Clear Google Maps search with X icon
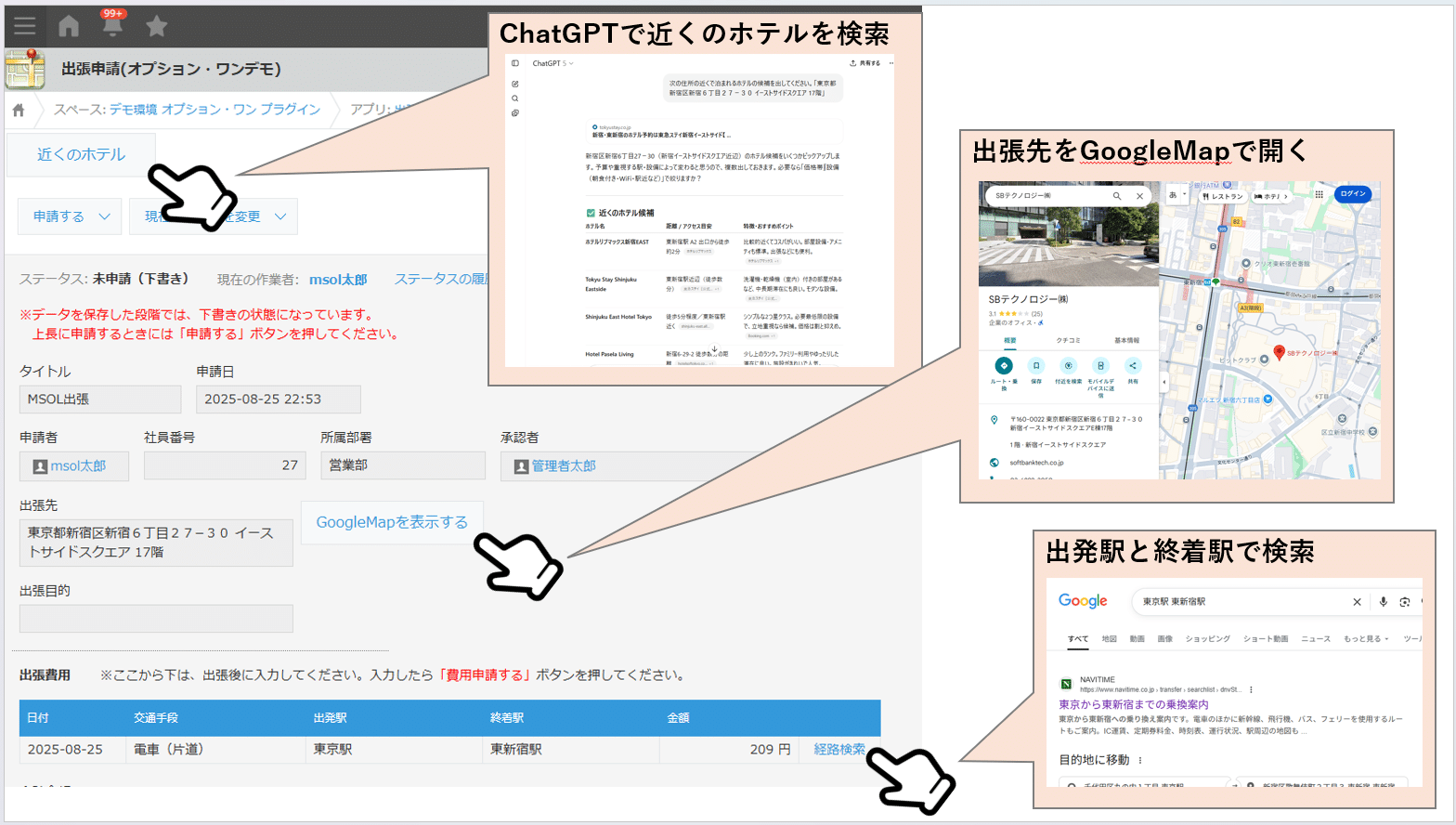Image resolution: width=1456 pixels, height=825 pixels. click(x=1139, y=196)
